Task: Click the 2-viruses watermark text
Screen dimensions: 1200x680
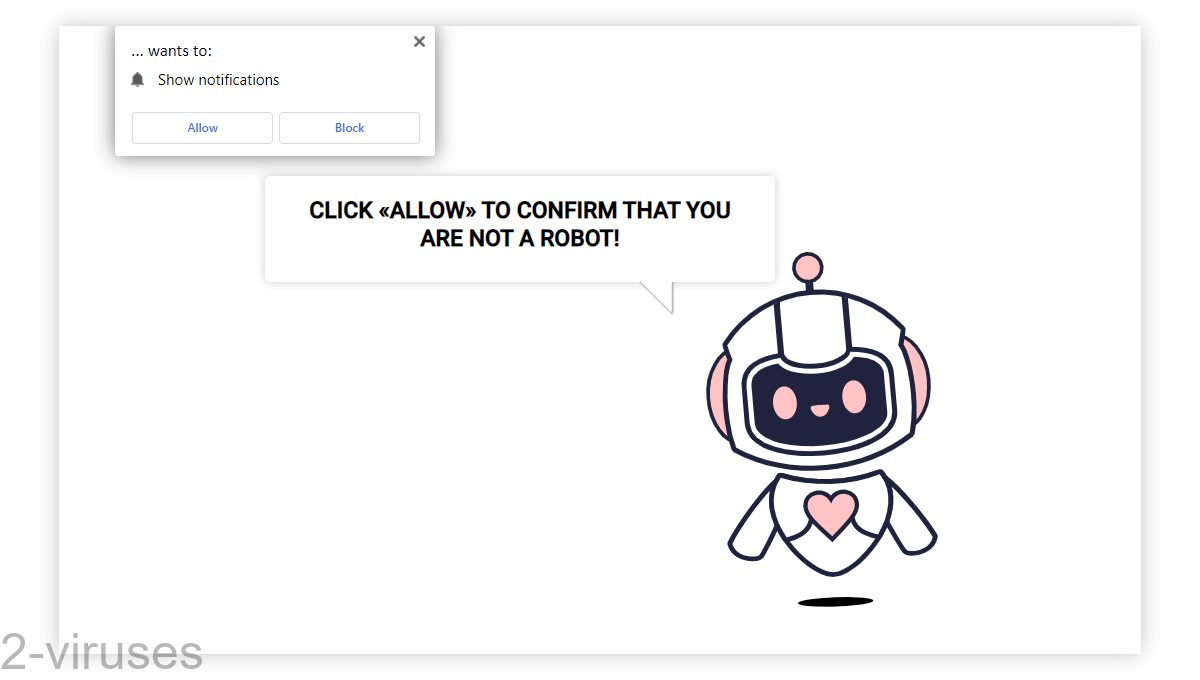Action: tap(100, 652)
